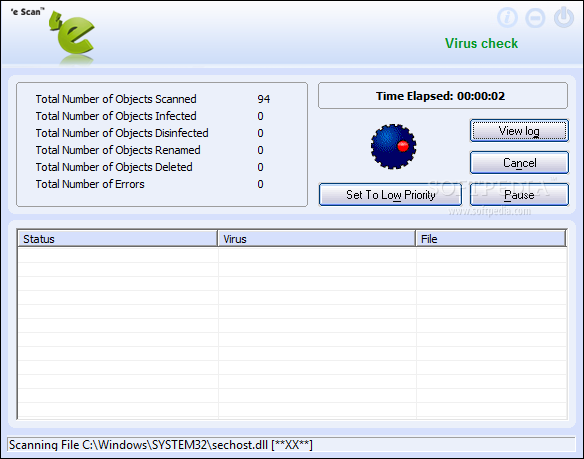The height and width of the screenshot is (459, 584).
Task: Cancel the running virus scan
Action: coord(519,163)
